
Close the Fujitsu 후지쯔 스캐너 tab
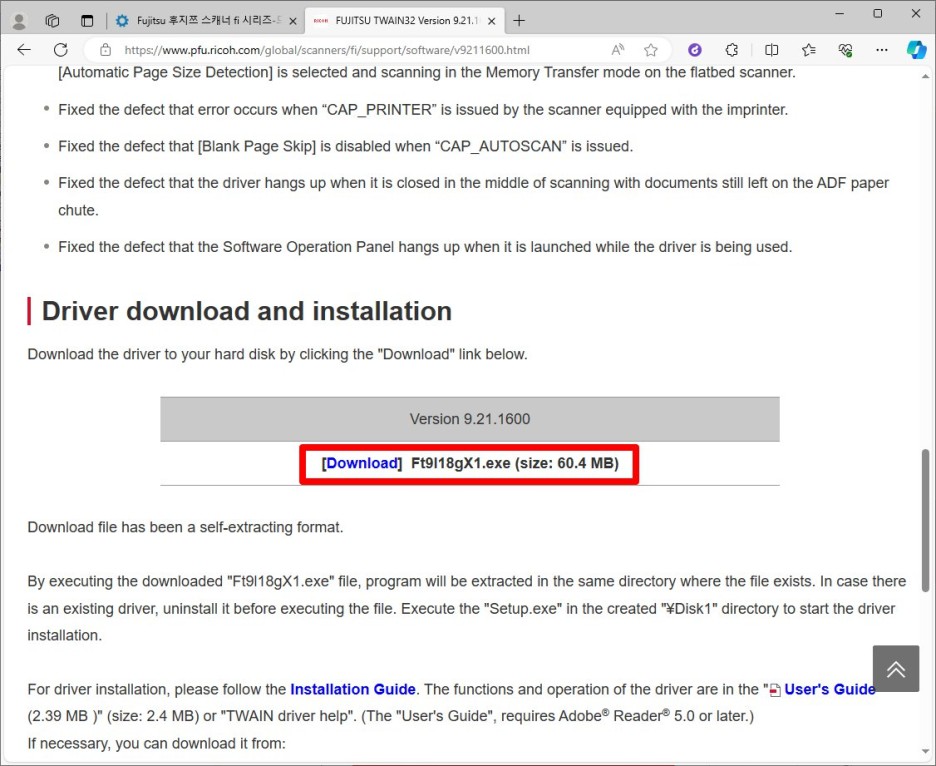pyautogui.click(x=293, y=21)
